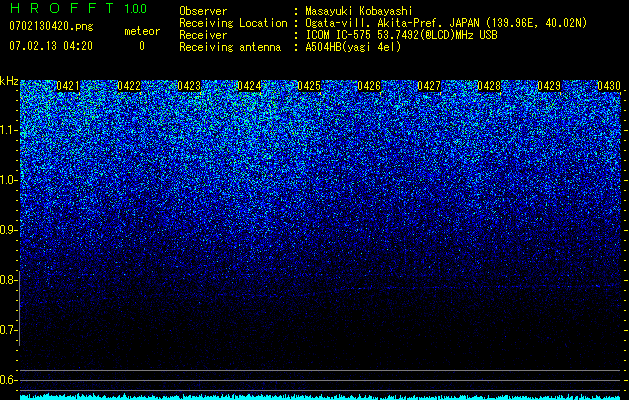This screenshot has height=400, width=629.
Task: Select the filename 0702130420.png
Action: (x=51, y=26)
